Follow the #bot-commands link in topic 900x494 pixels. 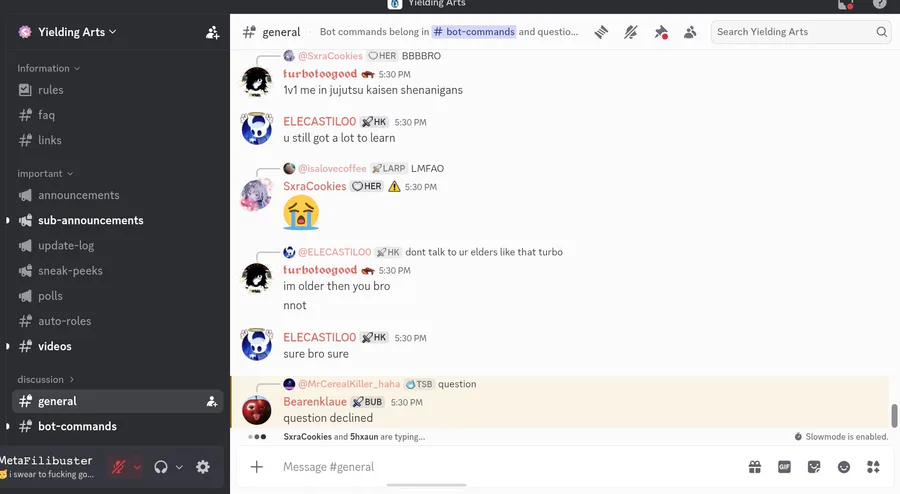(x=474, y=32)
